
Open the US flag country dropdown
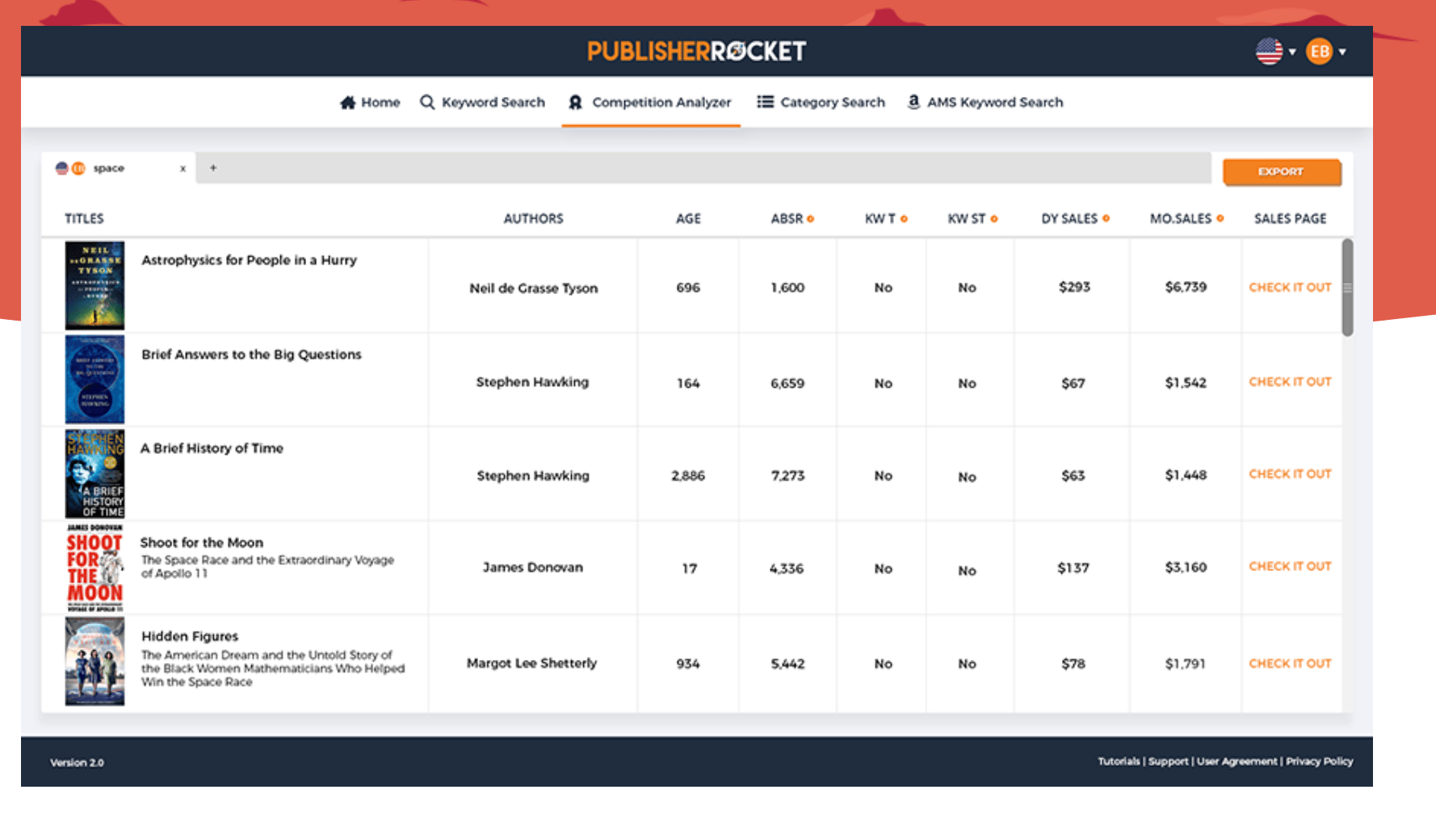tap(1275, 52)
